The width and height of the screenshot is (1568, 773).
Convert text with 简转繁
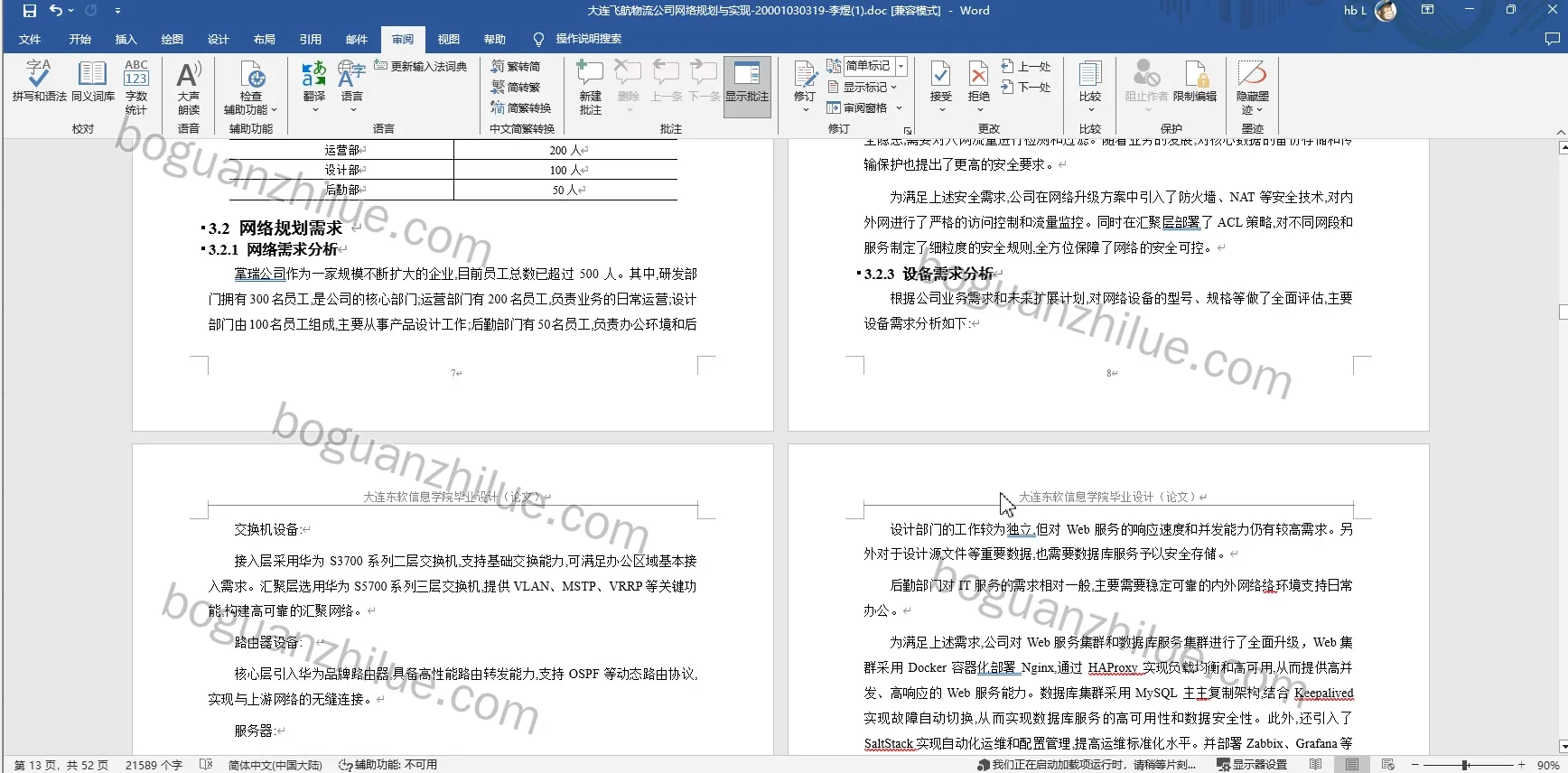click(515, 87)
